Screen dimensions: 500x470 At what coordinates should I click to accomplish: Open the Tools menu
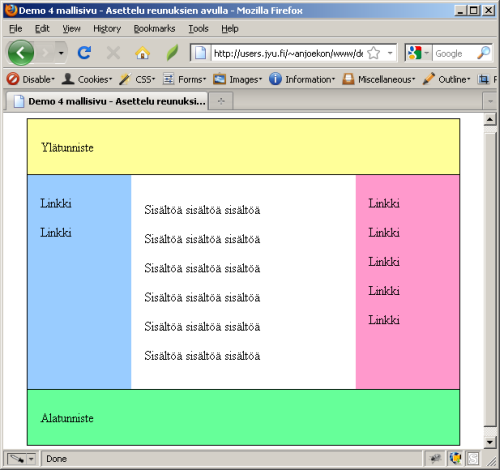[x=198, y=29]
